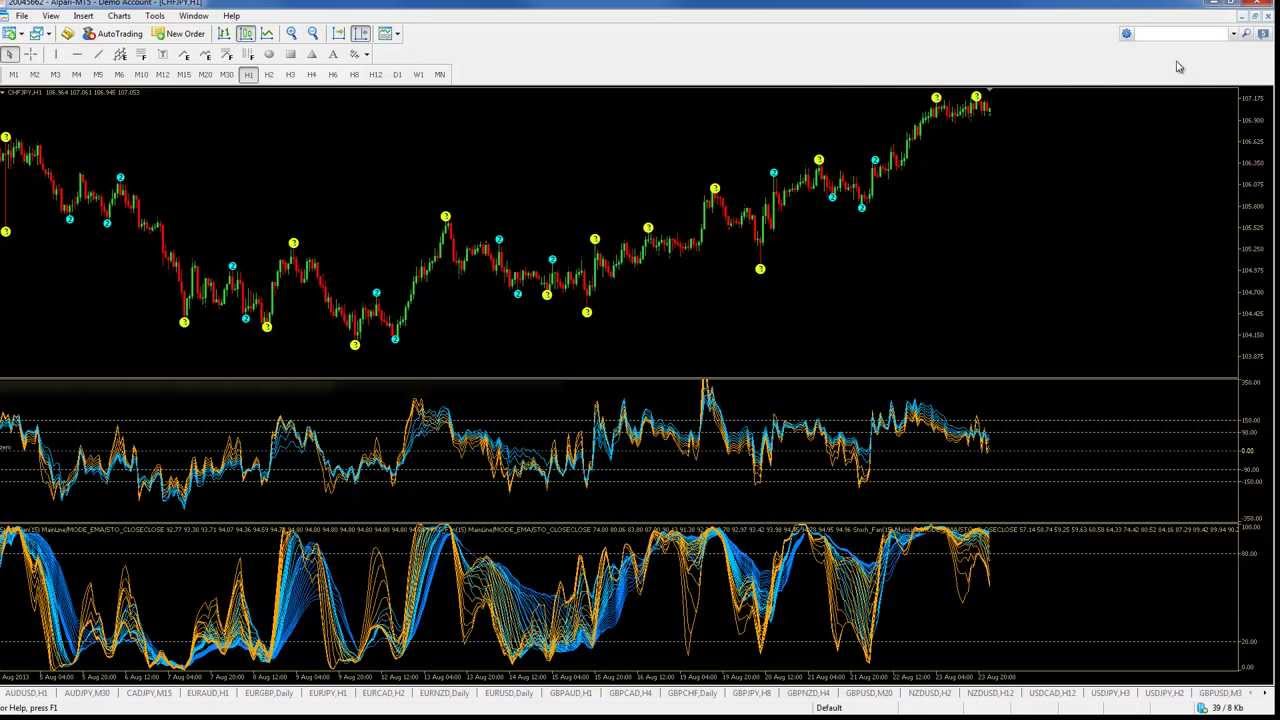Expand the search box dropdown arrow
Image resolution: width=1280 pixels, height=720 pixels.
click(1233, 34)
